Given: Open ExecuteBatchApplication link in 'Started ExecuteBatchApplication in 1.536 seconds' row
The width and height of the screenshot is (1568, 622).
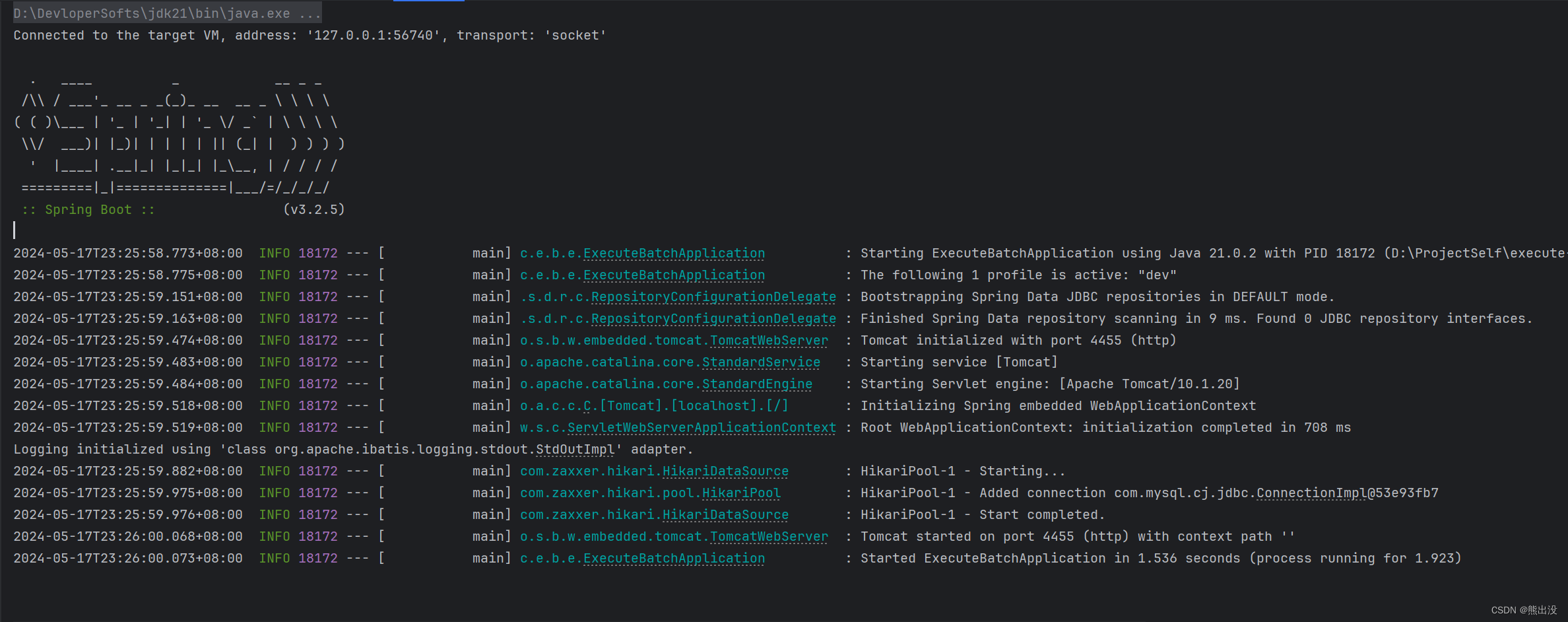Looking at the screenshot, I should [x=674, y=558].
